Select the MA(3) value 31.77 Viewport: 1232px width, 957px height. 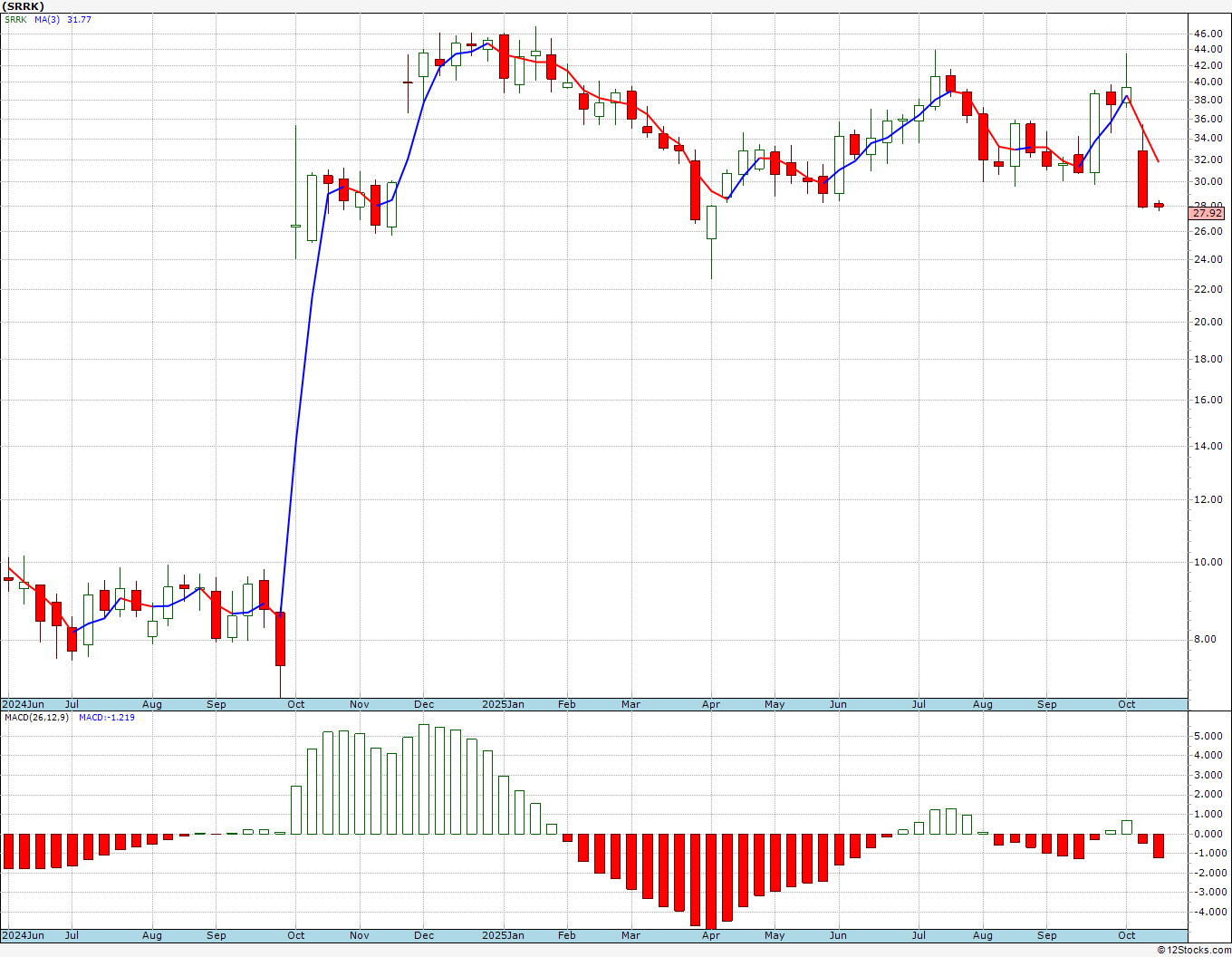tap(79, 19)
